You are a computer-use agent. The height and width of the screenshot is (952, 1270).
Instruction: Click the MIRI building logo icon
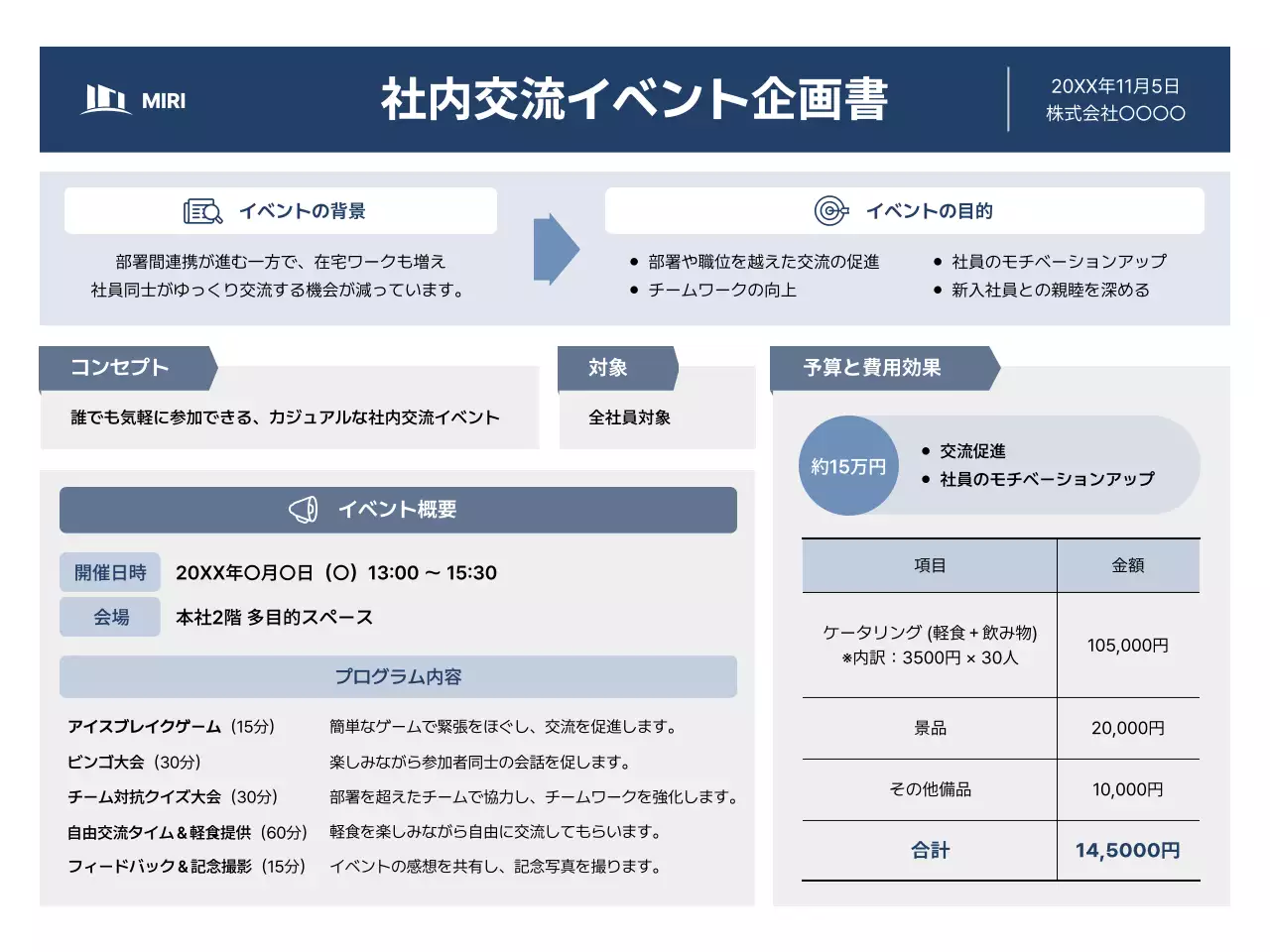pyautogui.click(x=105, y=99)
